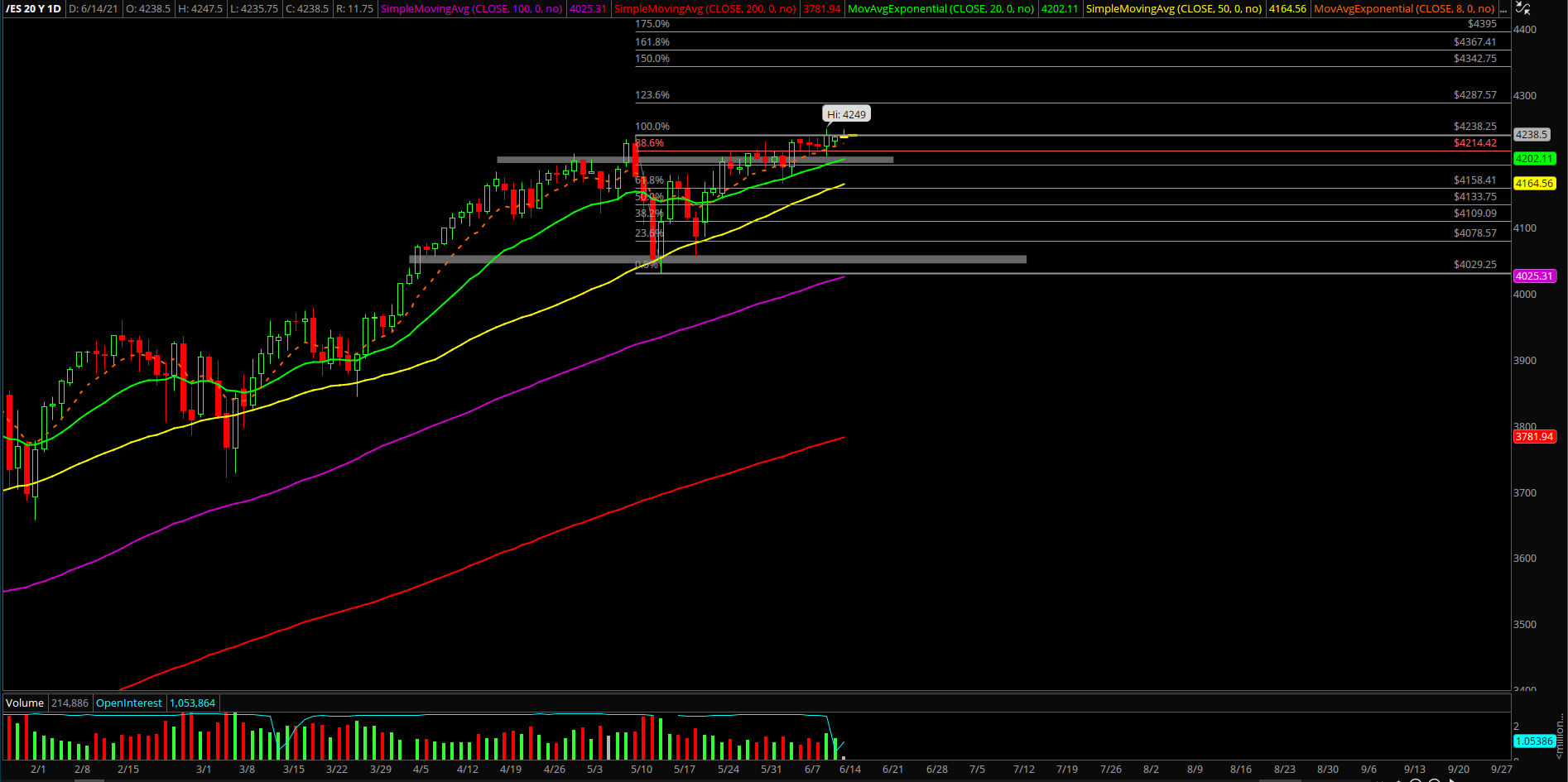This screenshot has height=782, width=1568.
Task: Click the cyan 1.05386 volume-axis bubble
Action: [1535, 741]
